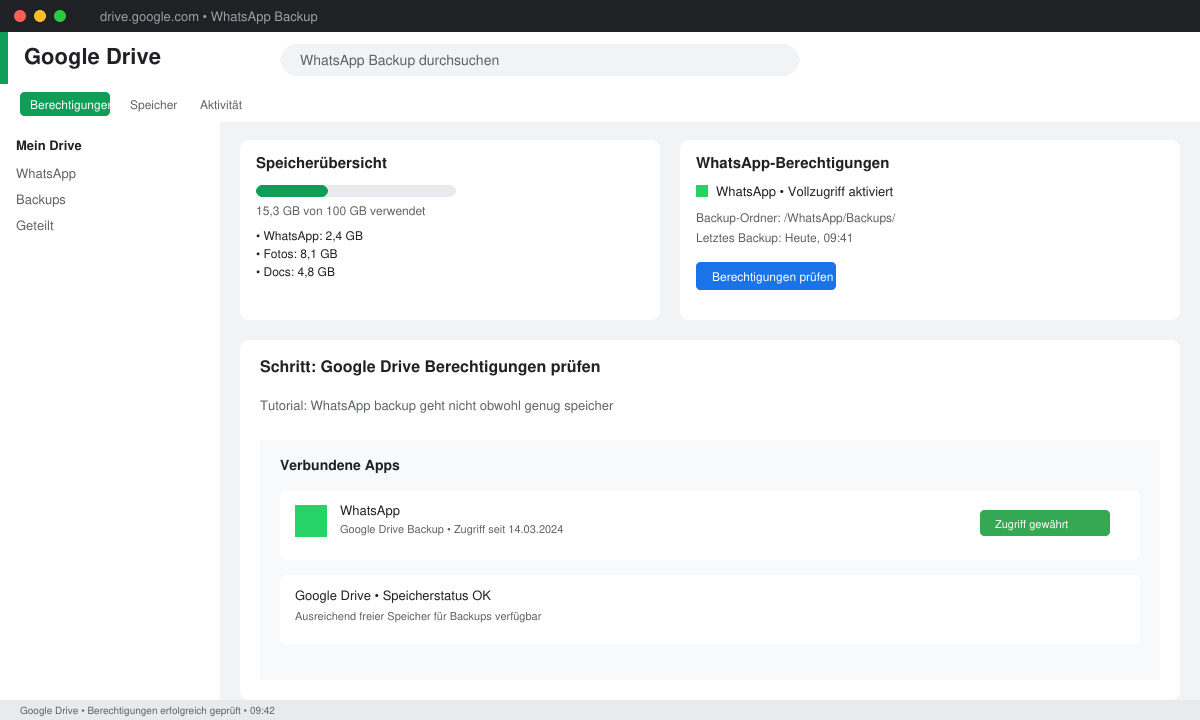1200x720 pixels.
Task: Click the green WhatsApp app icon in Verbundene Apps
Action: coord(311,521)
